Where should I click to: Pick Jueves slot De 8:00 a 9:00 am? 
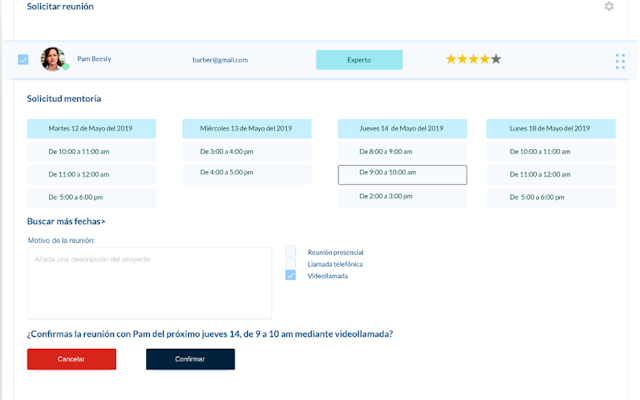point(402,151)
